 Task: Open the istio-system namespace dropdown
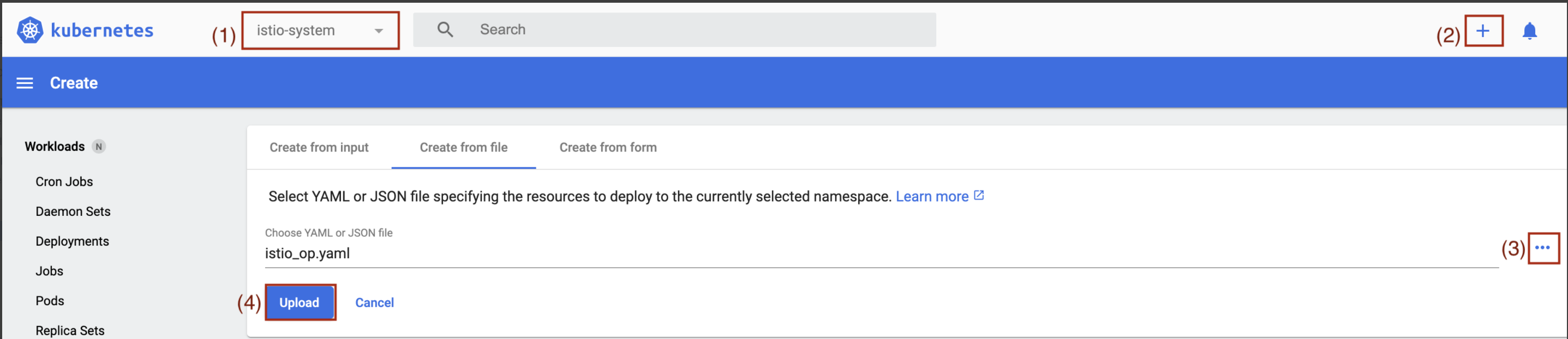[320, 31]
